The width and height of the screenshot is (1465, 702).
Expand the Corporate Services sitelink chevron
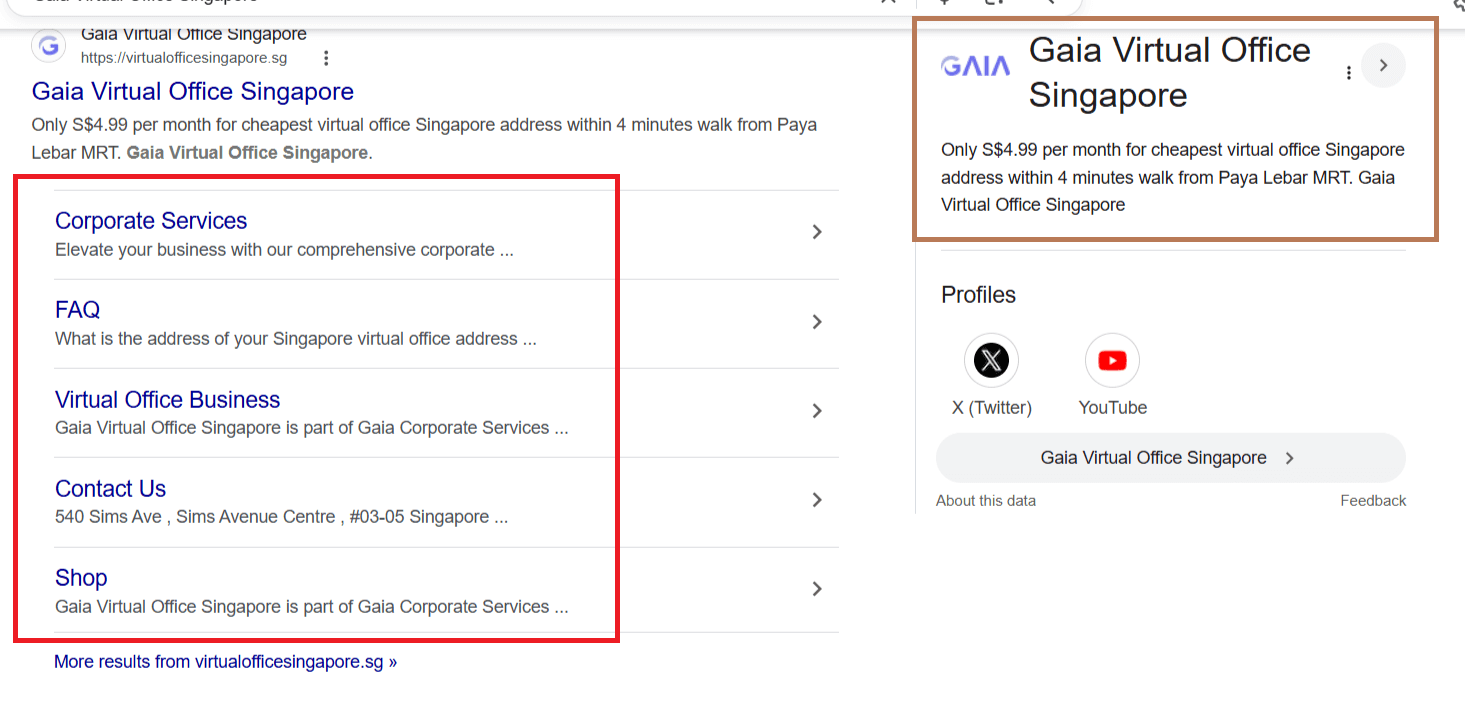coord(817,233)
